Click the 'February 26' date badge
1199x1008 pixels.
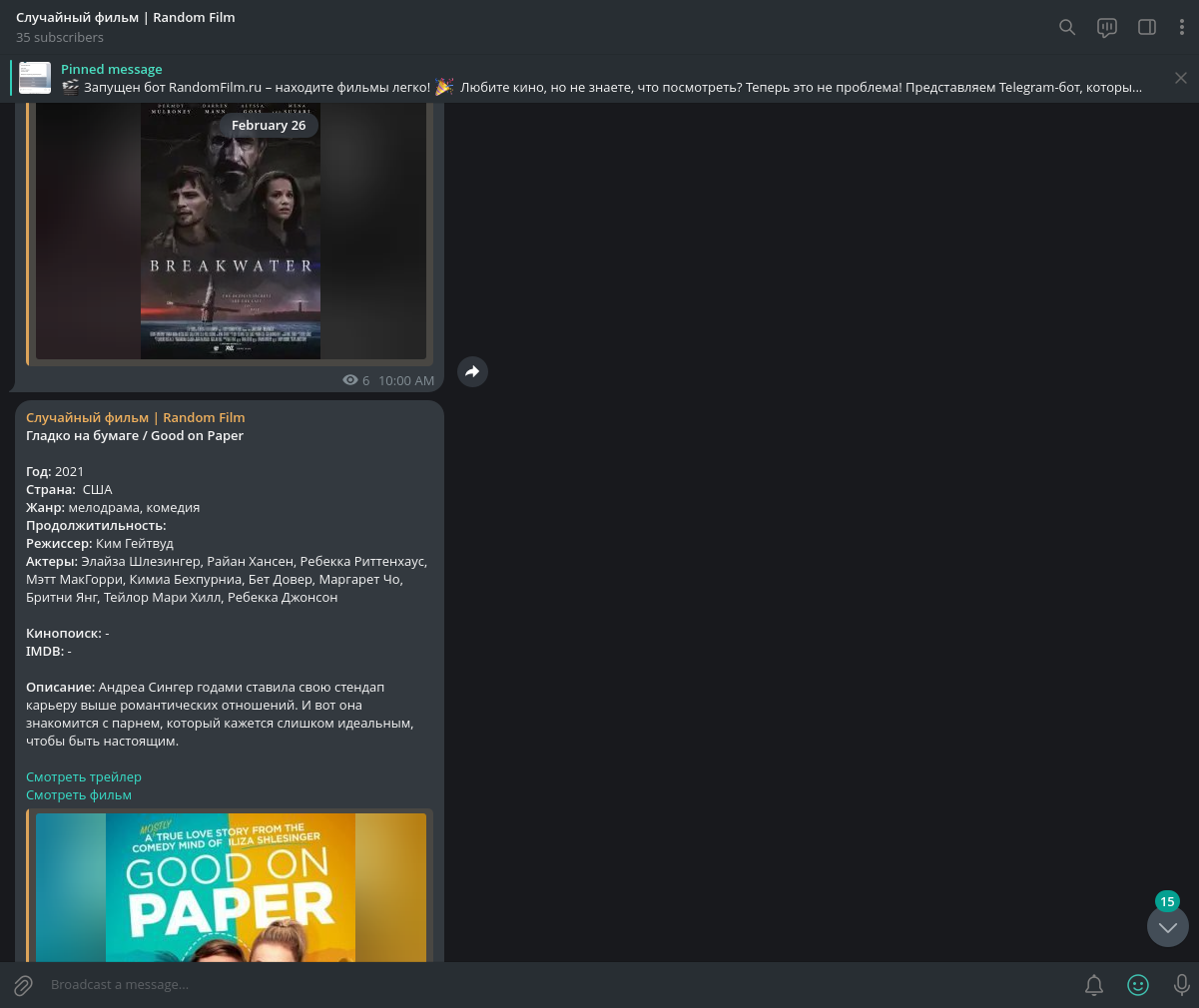[x=269, y=125]
